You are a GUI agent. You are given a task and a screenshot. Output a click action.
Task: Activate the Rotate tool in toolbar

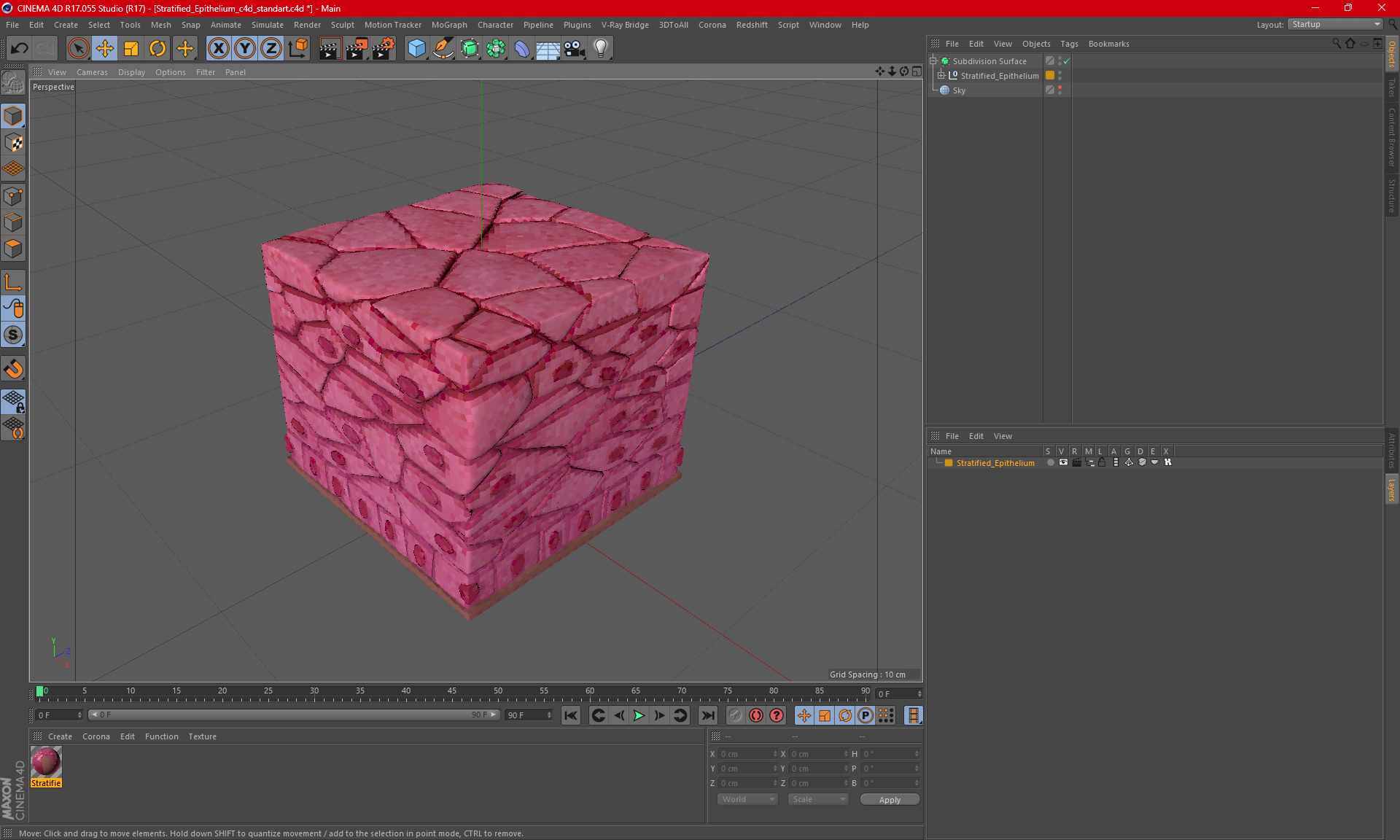(157, 49)
